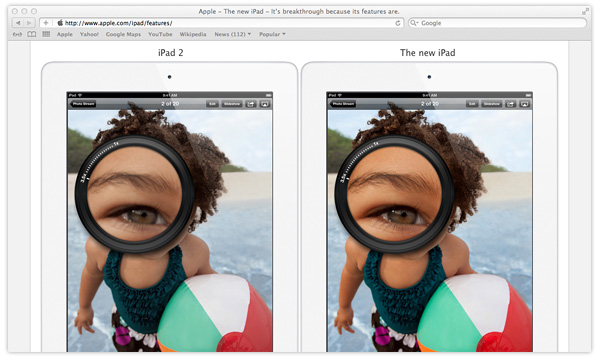Click the front camera dot on iPad 2
The height and width of the screenshot is (362, 596).
point(170,77)
